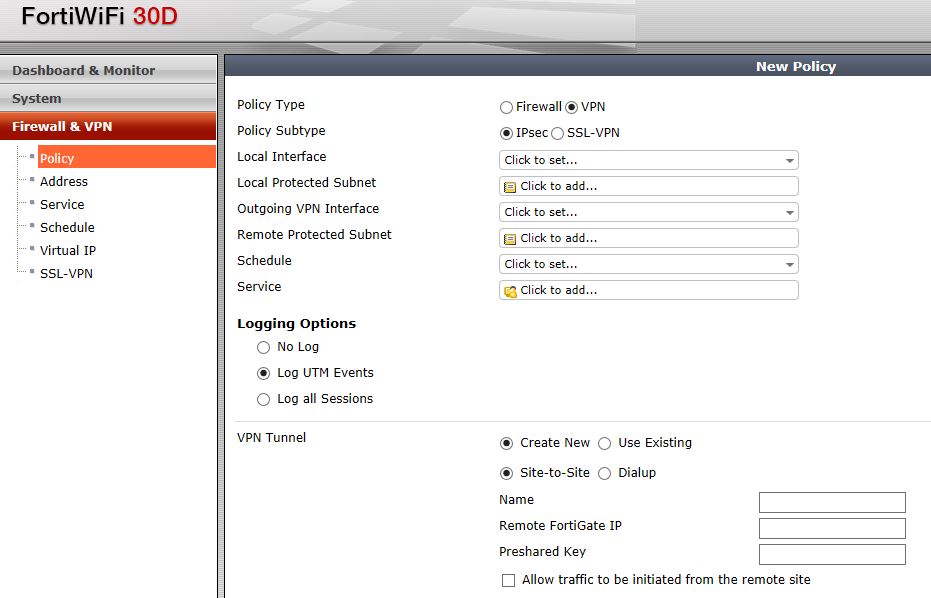Select Policy in sidebar tree
Screen dimensions: 931x598
pos(126,158)
